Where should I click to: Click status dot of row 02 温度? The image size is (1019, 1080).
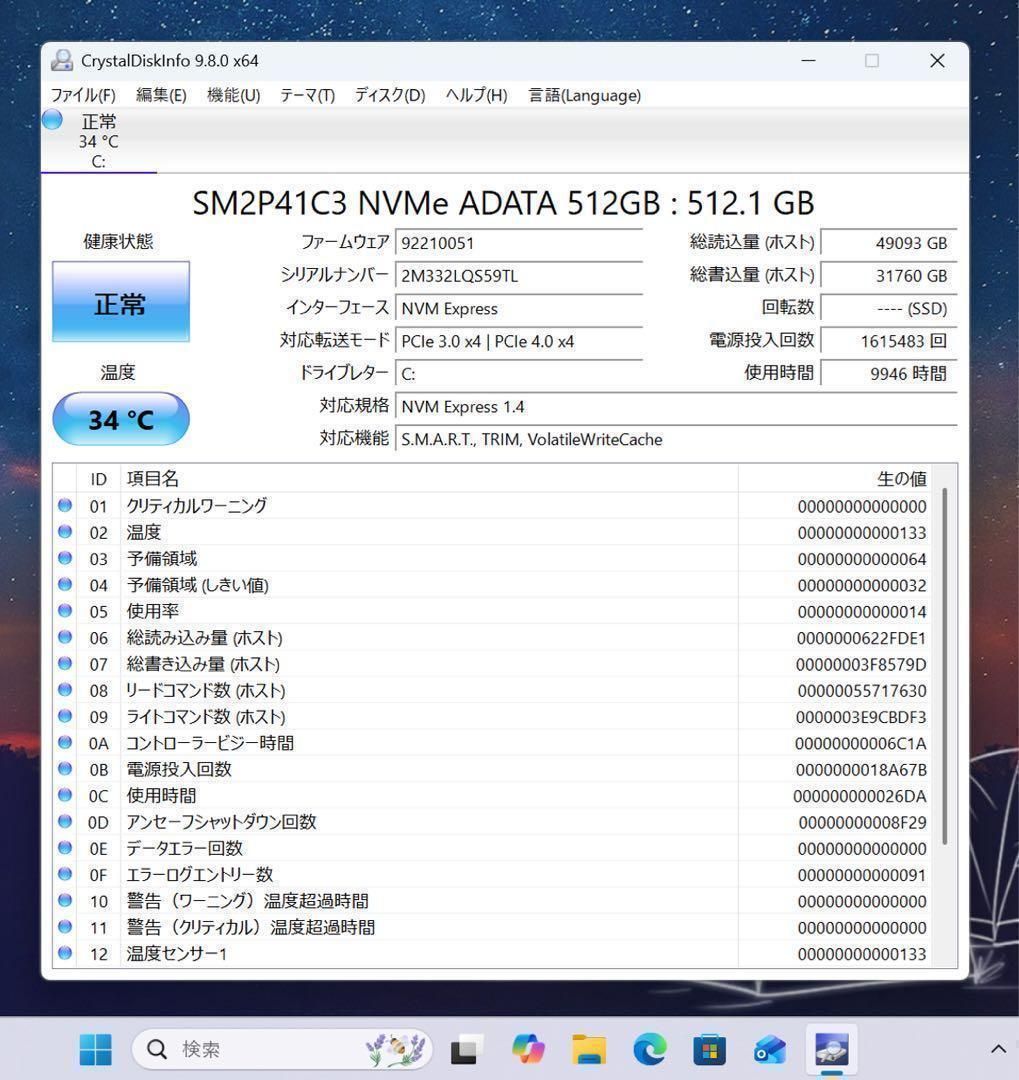coord(65,532)
